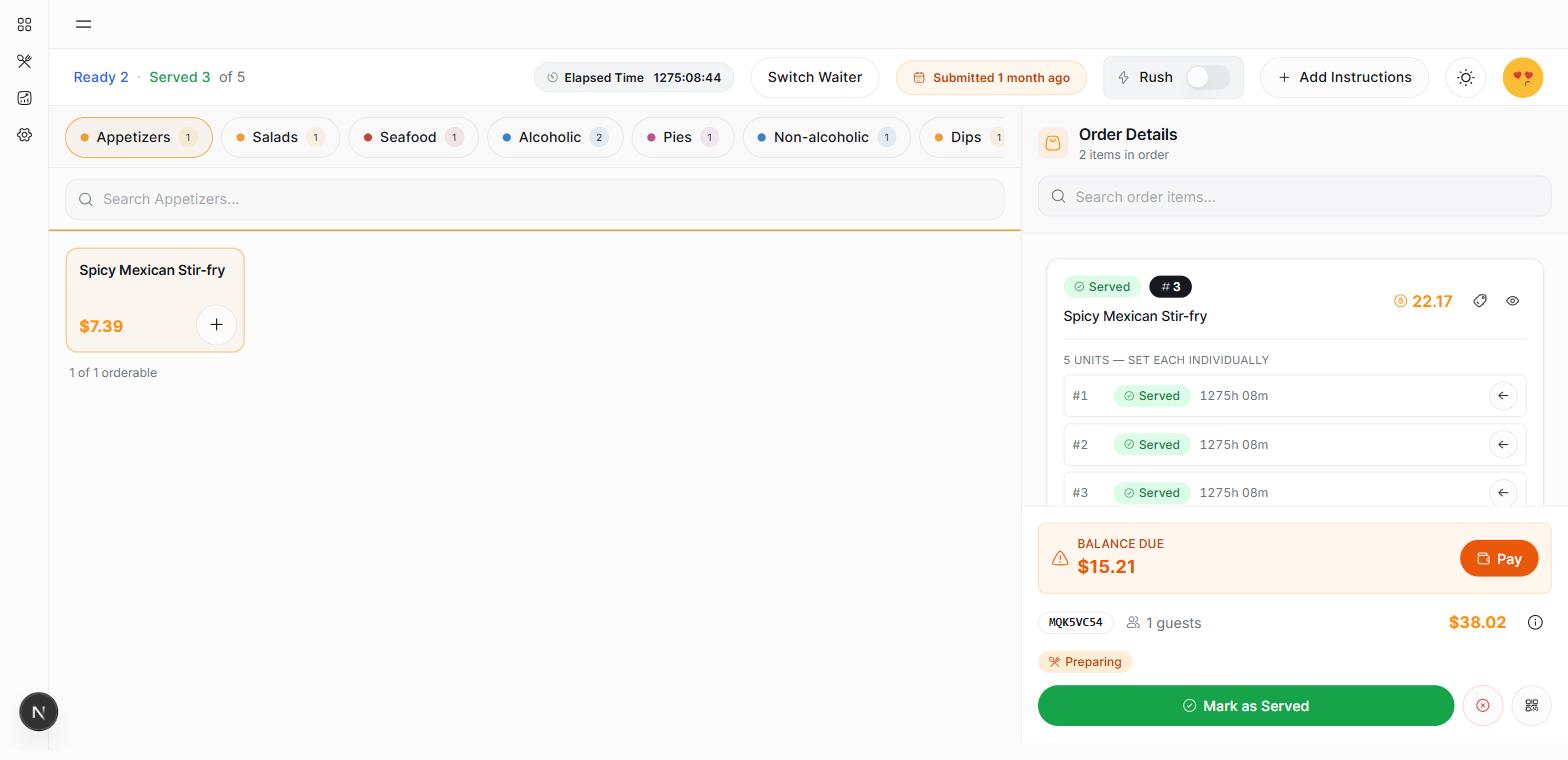Cancel order with red circle X button
The height and width of the screenshot is (760, 1568).
(x=1483, y=706)
